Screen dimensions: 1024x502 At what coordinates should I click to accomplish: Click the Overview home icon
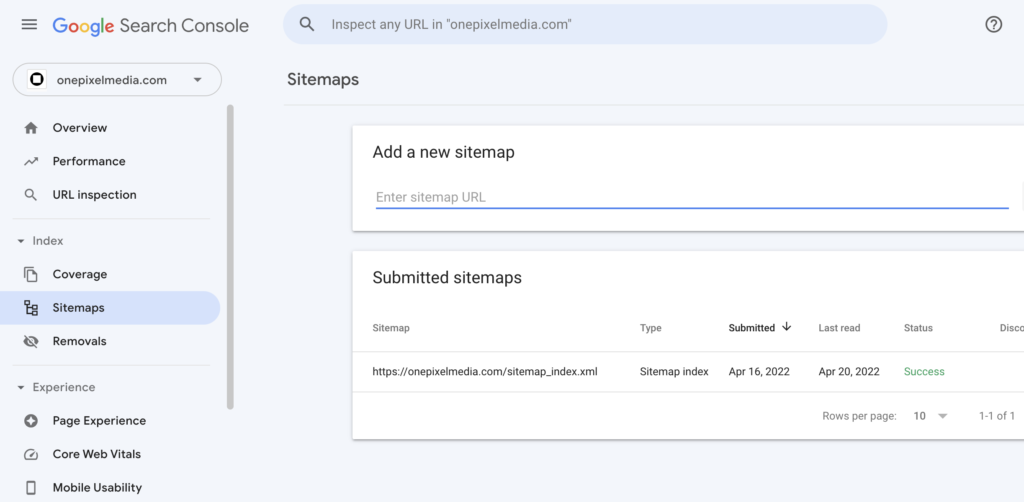[31, 128]
